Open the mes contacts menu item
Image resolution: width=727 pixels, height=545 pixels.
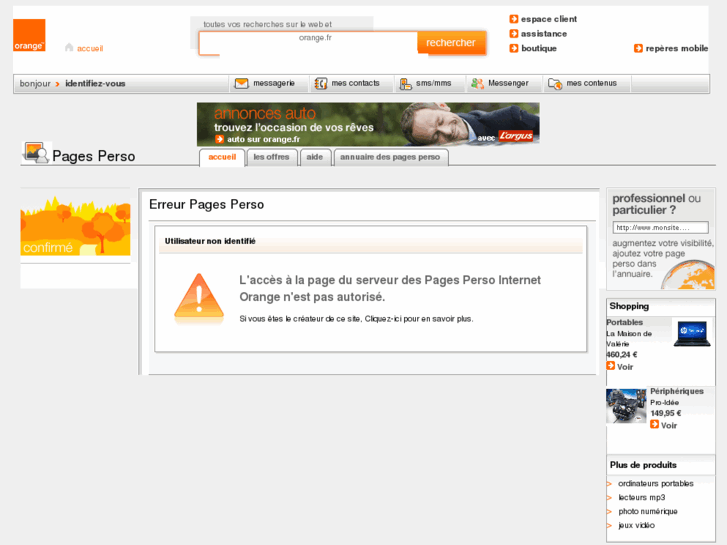coord(356,83)
